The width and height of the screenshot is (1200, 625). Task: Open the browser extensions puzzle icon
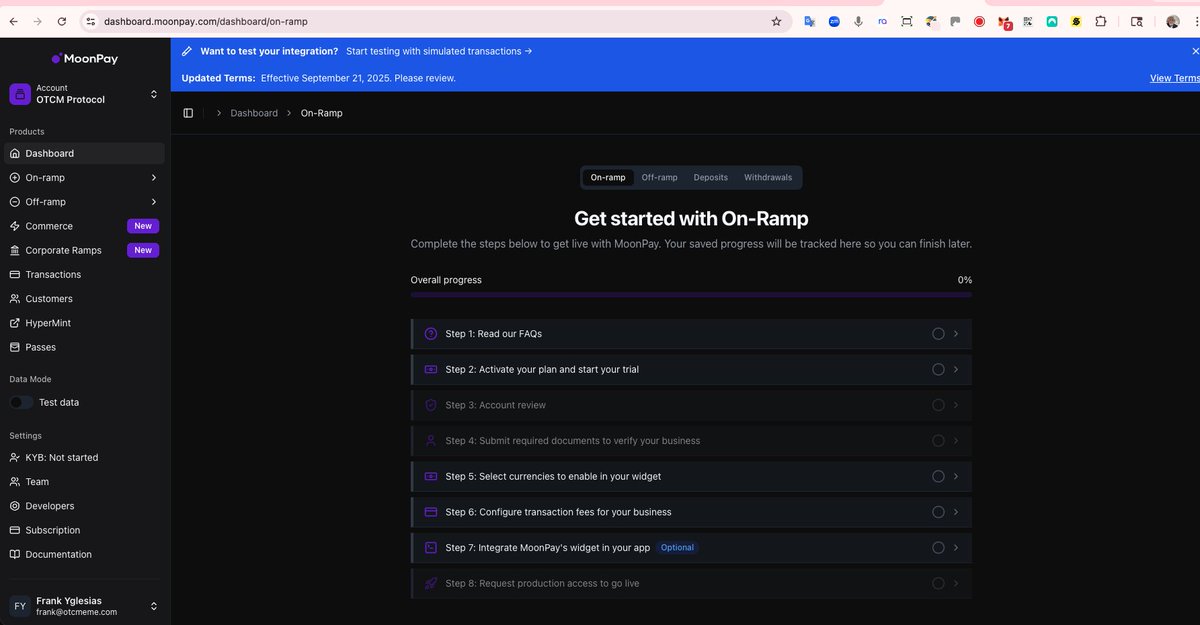tap(1101, 21)
